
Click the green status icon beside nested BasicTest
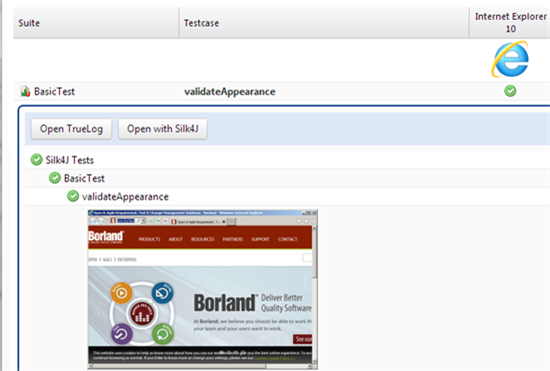pyautogui.click(x=55, y=178)
